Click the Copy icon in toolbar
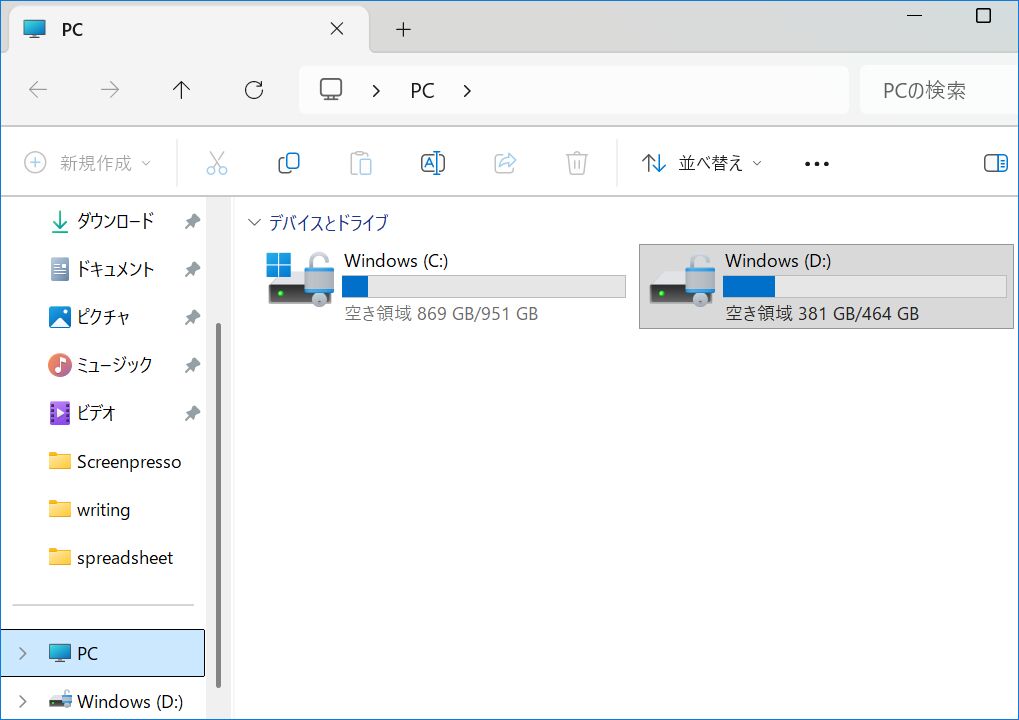 click(289, 163)
